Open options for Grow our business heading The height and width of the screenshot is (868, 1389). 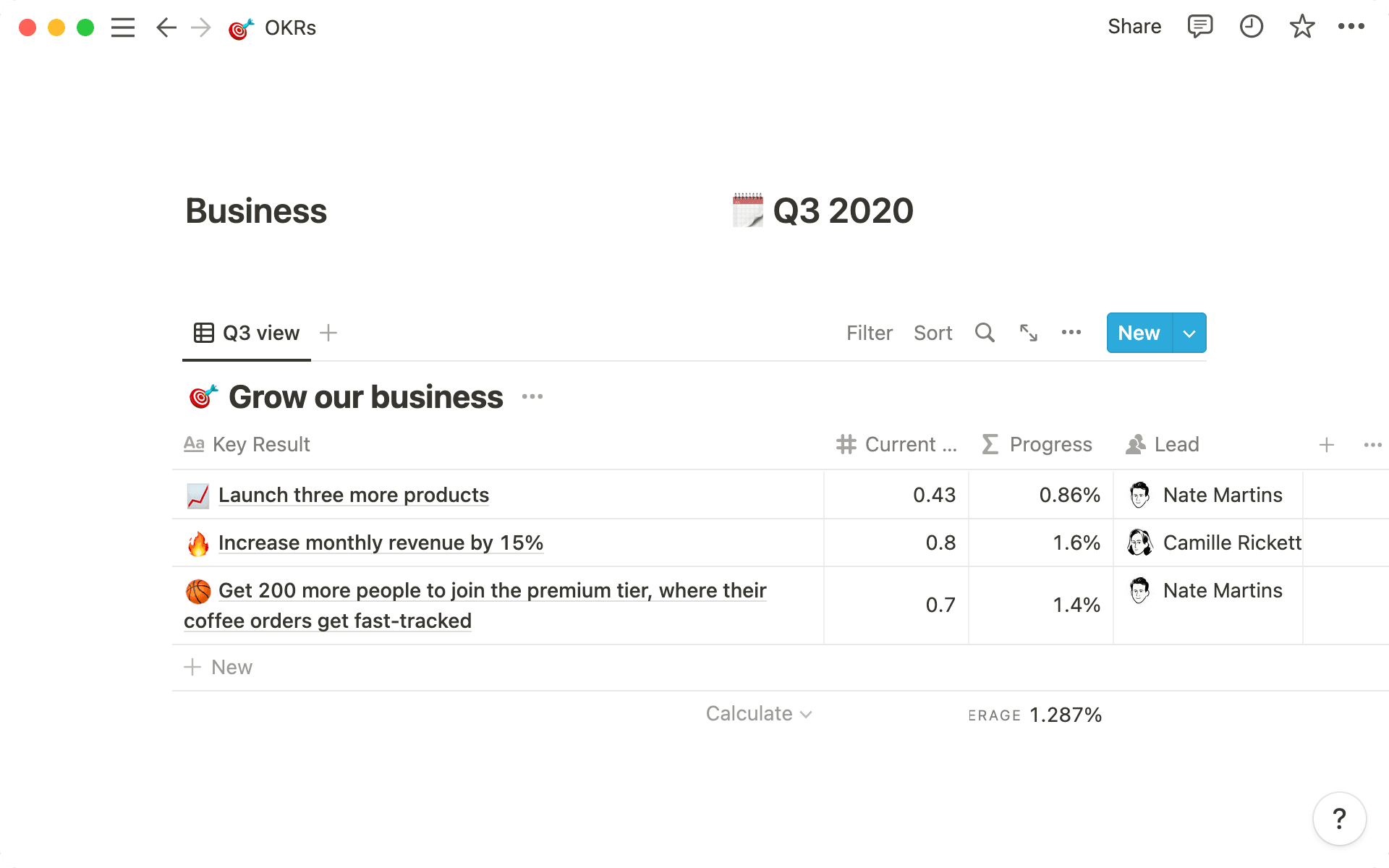click(x=532, y=396)
